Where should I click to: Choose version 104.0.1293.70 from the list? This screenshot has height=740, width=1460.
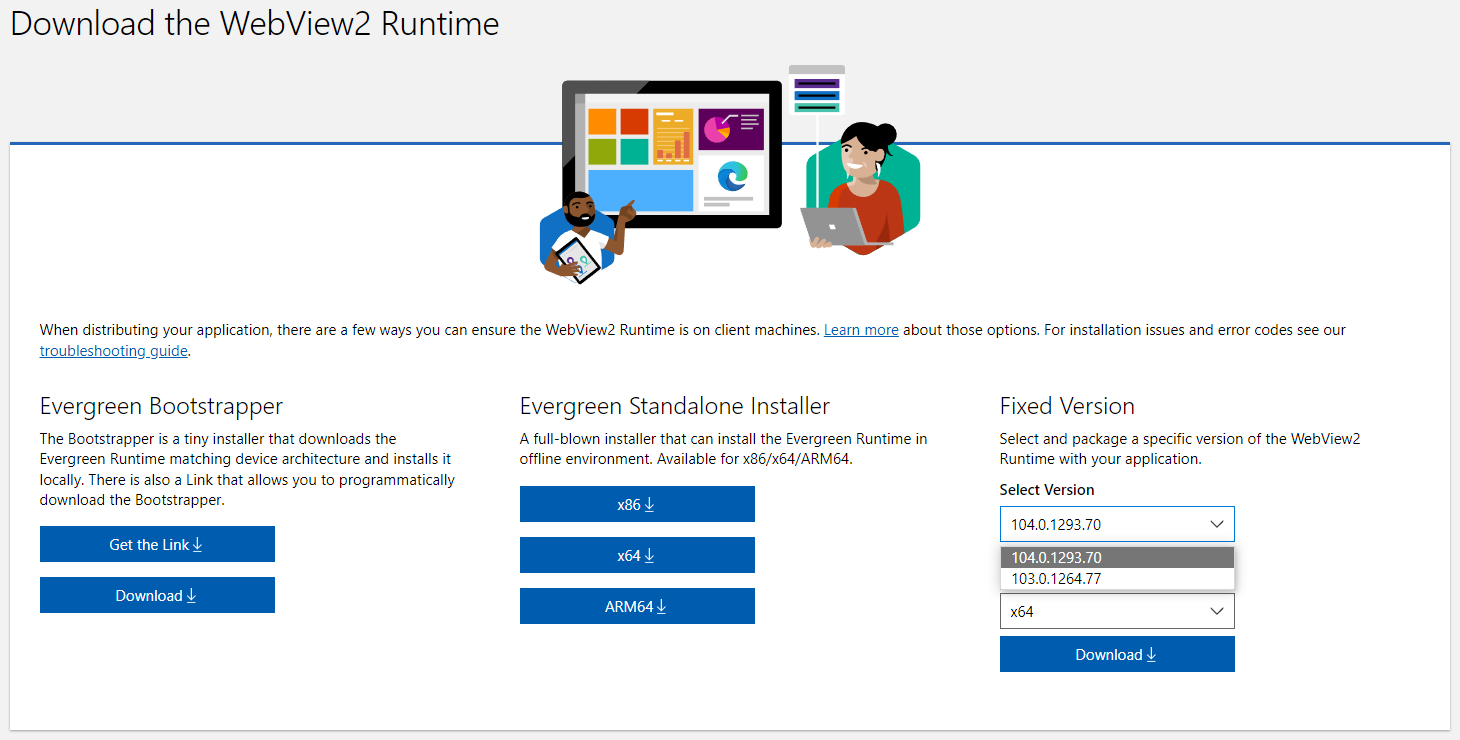tap(1117, 558)
